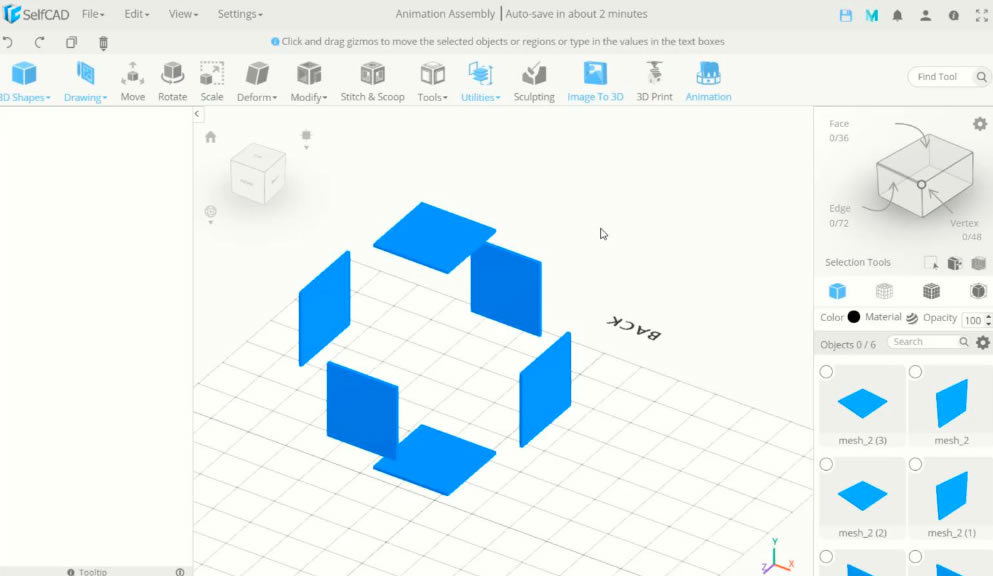Image resolution: width=993 pixels, height=576 pixels.
Task: Open the Drawing tools dropdown
Action: pyautogui.click(x=85, y=81)
